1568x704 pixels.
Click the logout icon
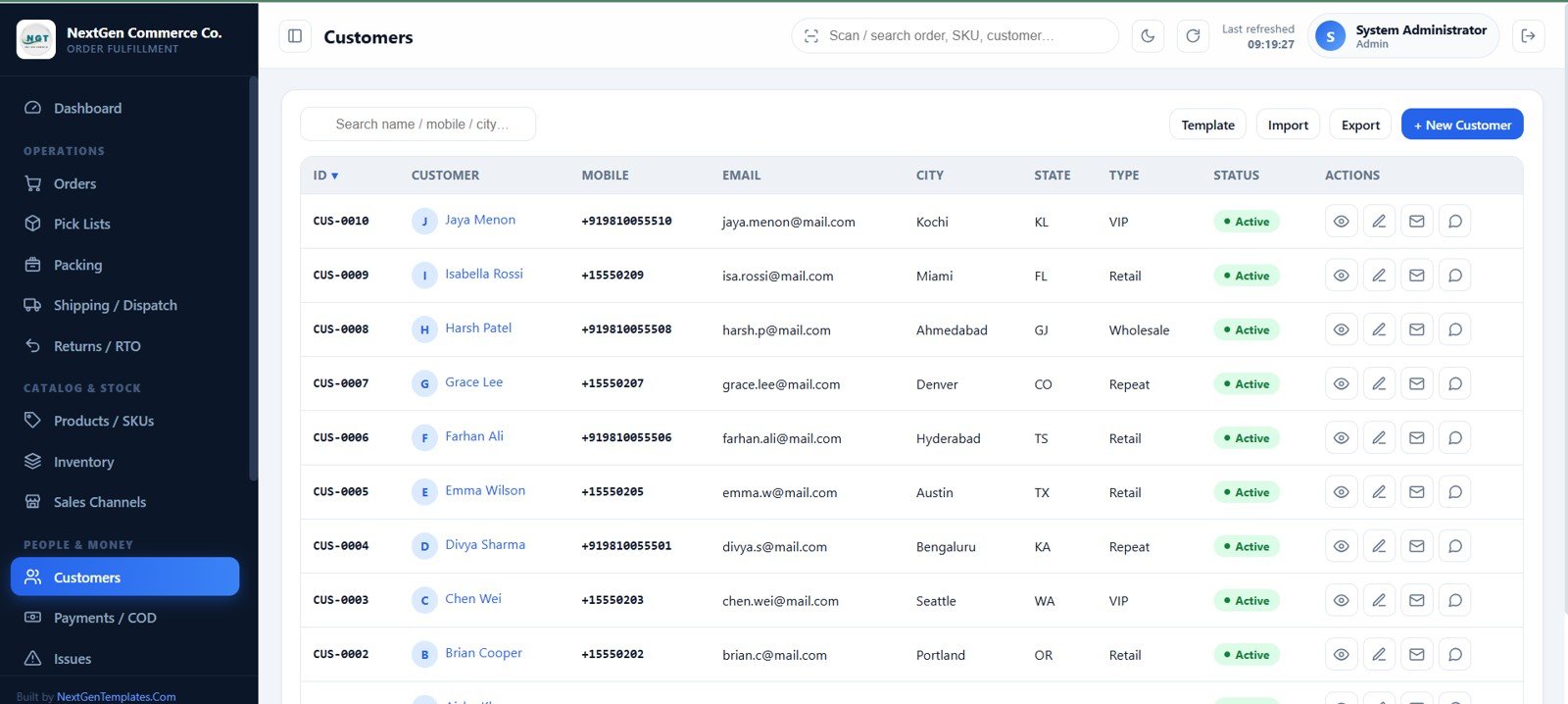click(1528, 36)
